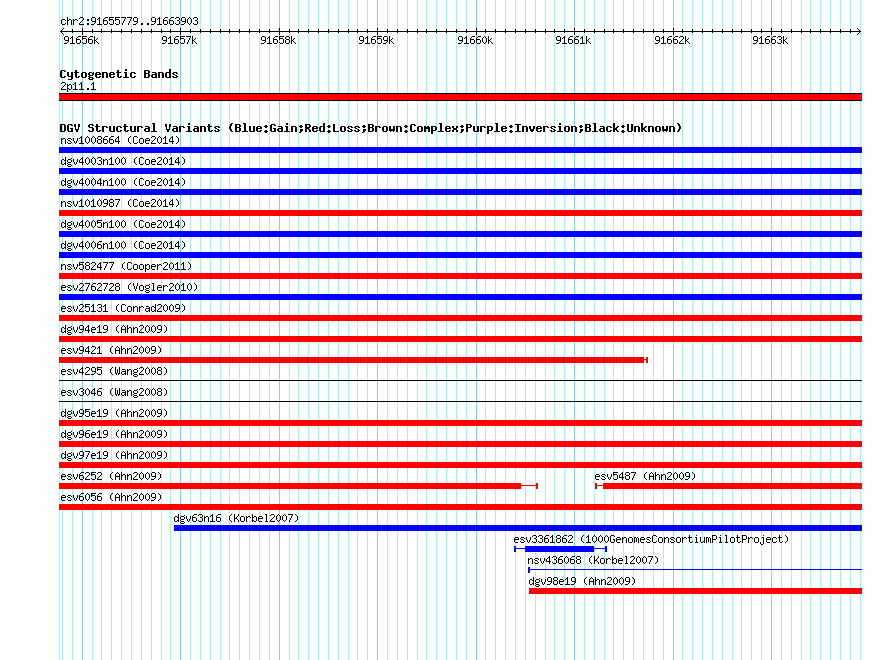Open variant esv2762728 (Vogler2010) label
Viewport: 890px width, 660px height.
[x=129, y=287]
